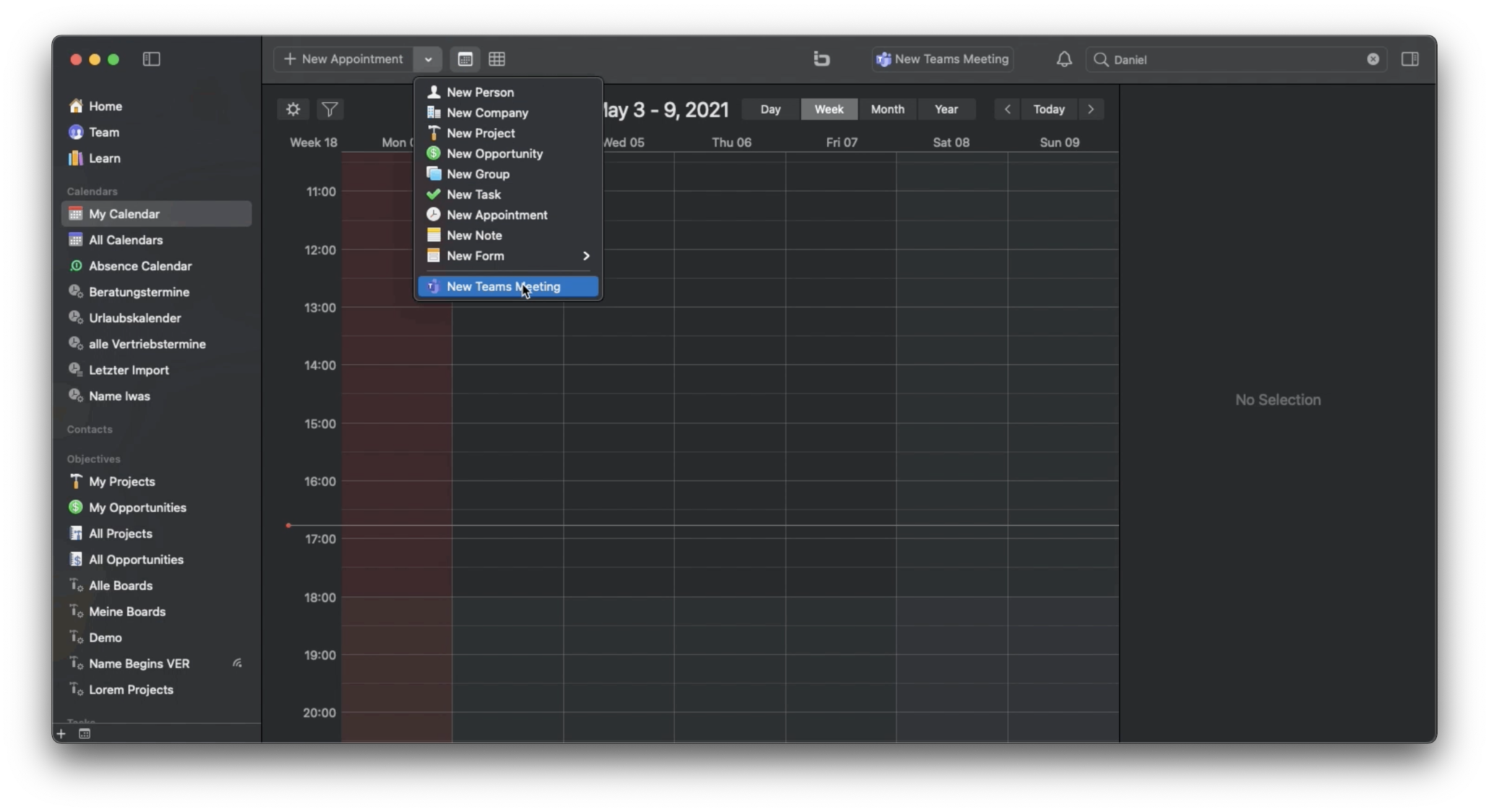Select New Teams Meeting menu item
1489x812 pixels.
tap(508, 287)
